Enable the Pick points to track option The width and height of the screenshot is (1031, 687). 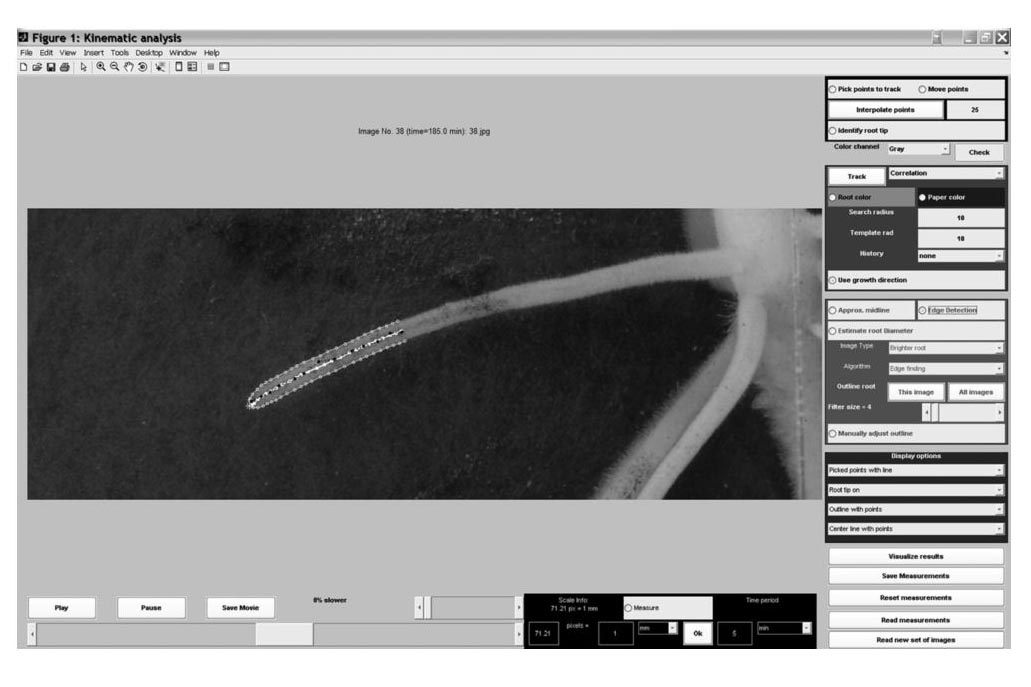click(833, 89)
